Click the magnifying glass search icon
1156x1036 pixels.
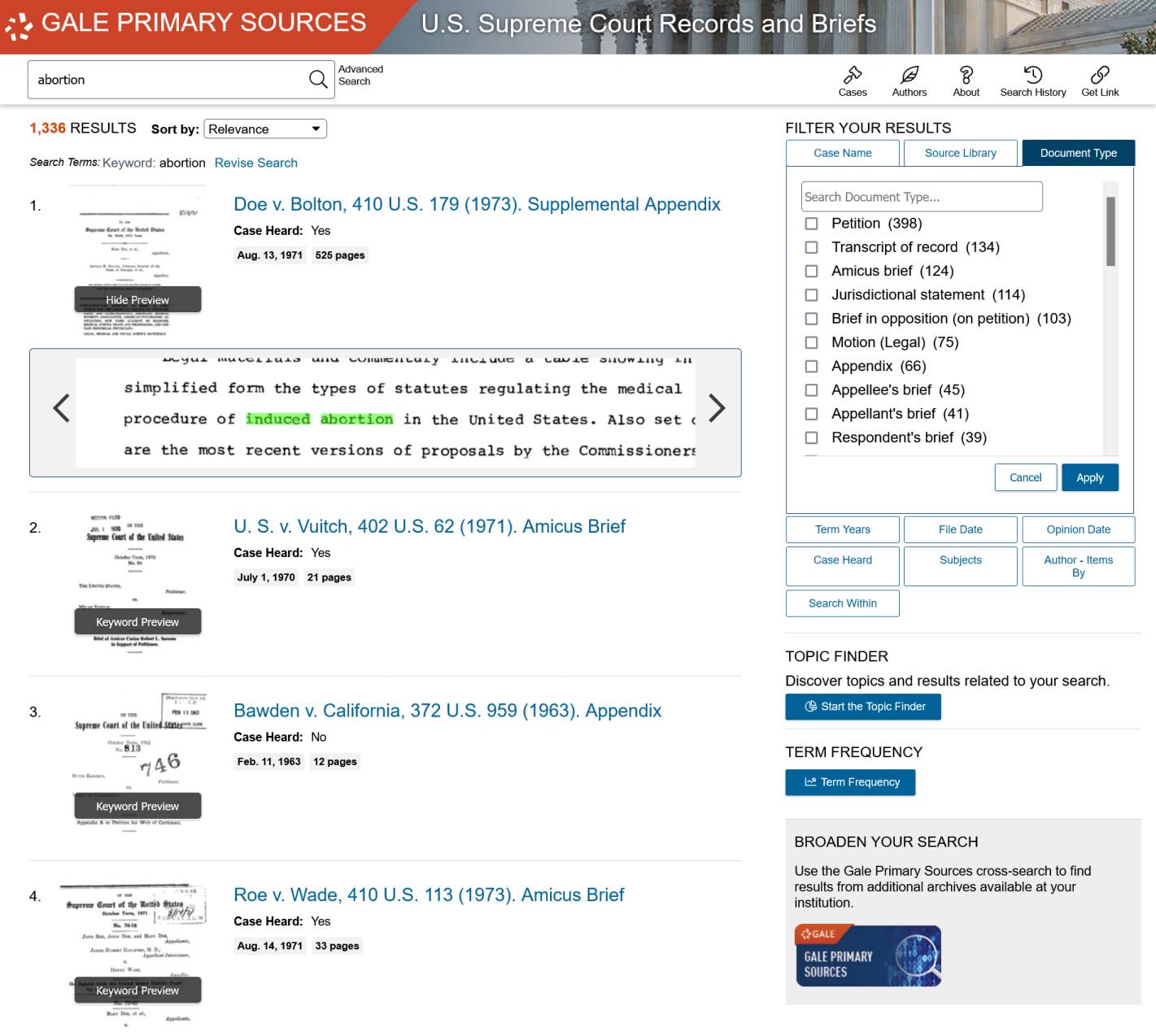point(318,79)
